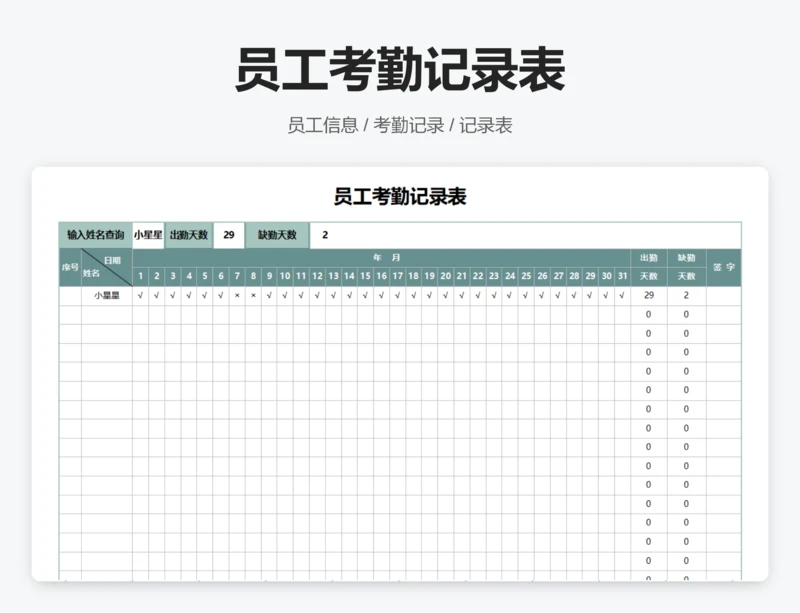Image resolution: width=800 pixels, height=613 pixels.
Task: Click the check mark under day 31
Action: (x=622, y=296)
